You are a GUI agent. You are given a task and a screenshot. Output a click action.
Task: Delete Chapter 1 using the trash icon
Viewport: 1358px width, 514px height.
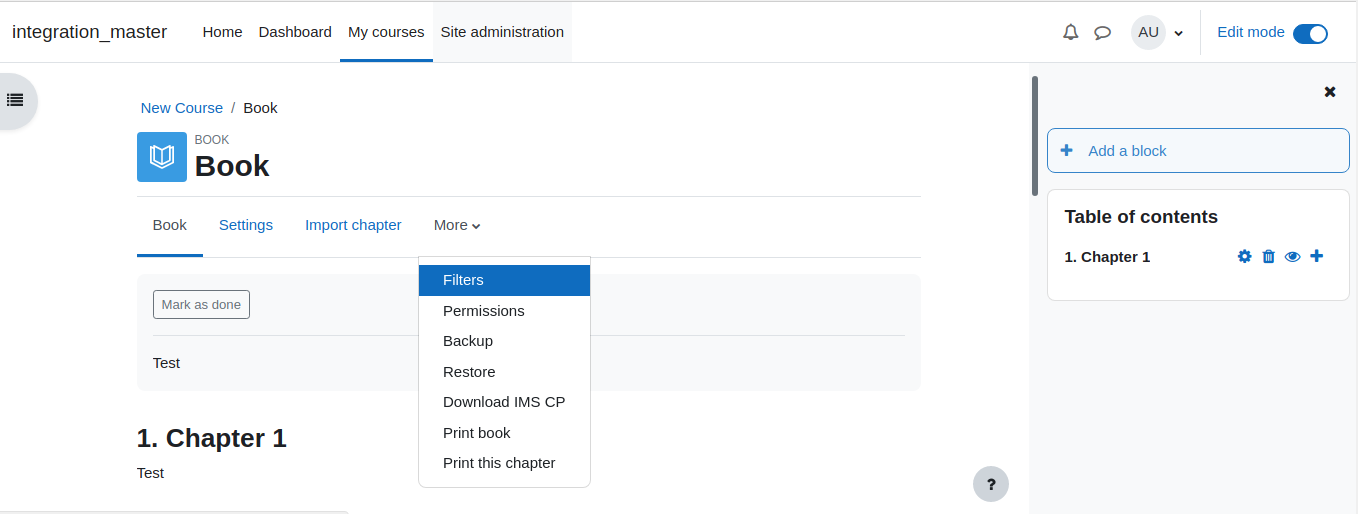1268,256
